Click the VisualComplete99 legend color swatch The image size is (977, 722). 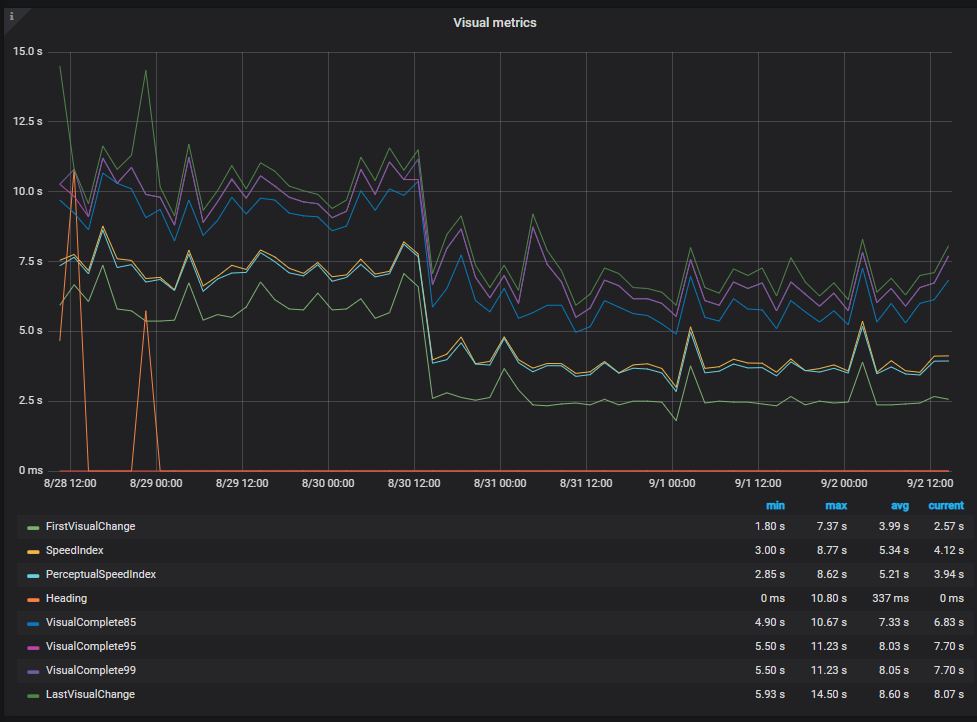point(33,672)
